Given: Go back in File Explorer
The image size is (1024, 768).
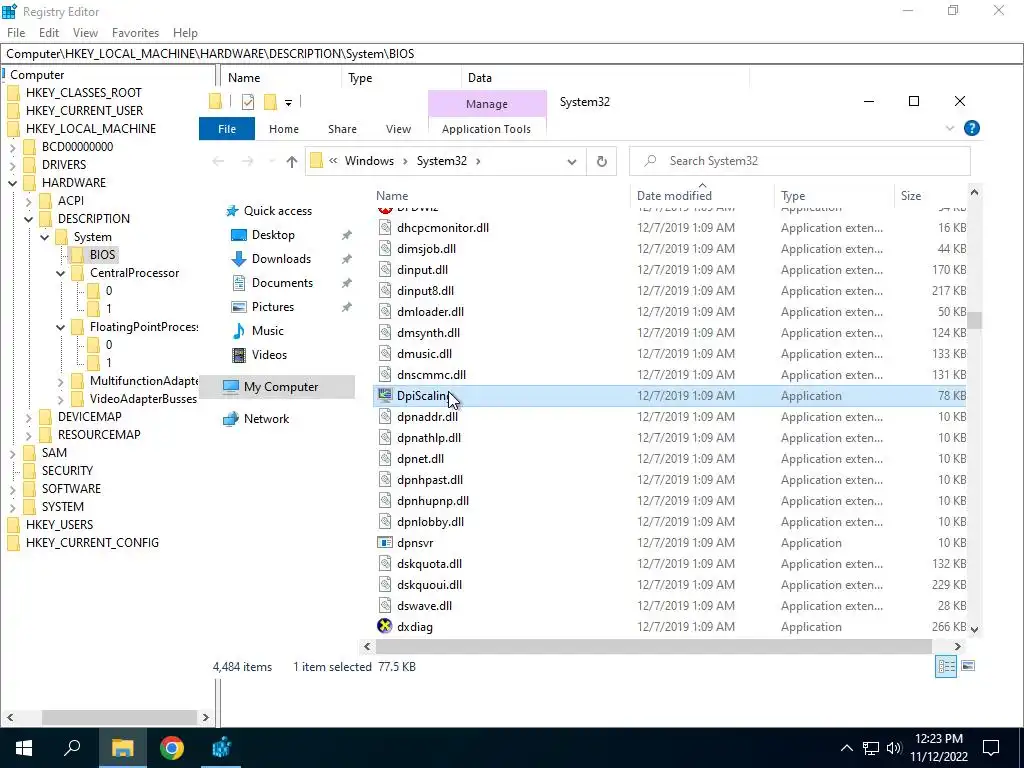Looking at the screenshot, I should pyautogui.click(x=219, y=161).
